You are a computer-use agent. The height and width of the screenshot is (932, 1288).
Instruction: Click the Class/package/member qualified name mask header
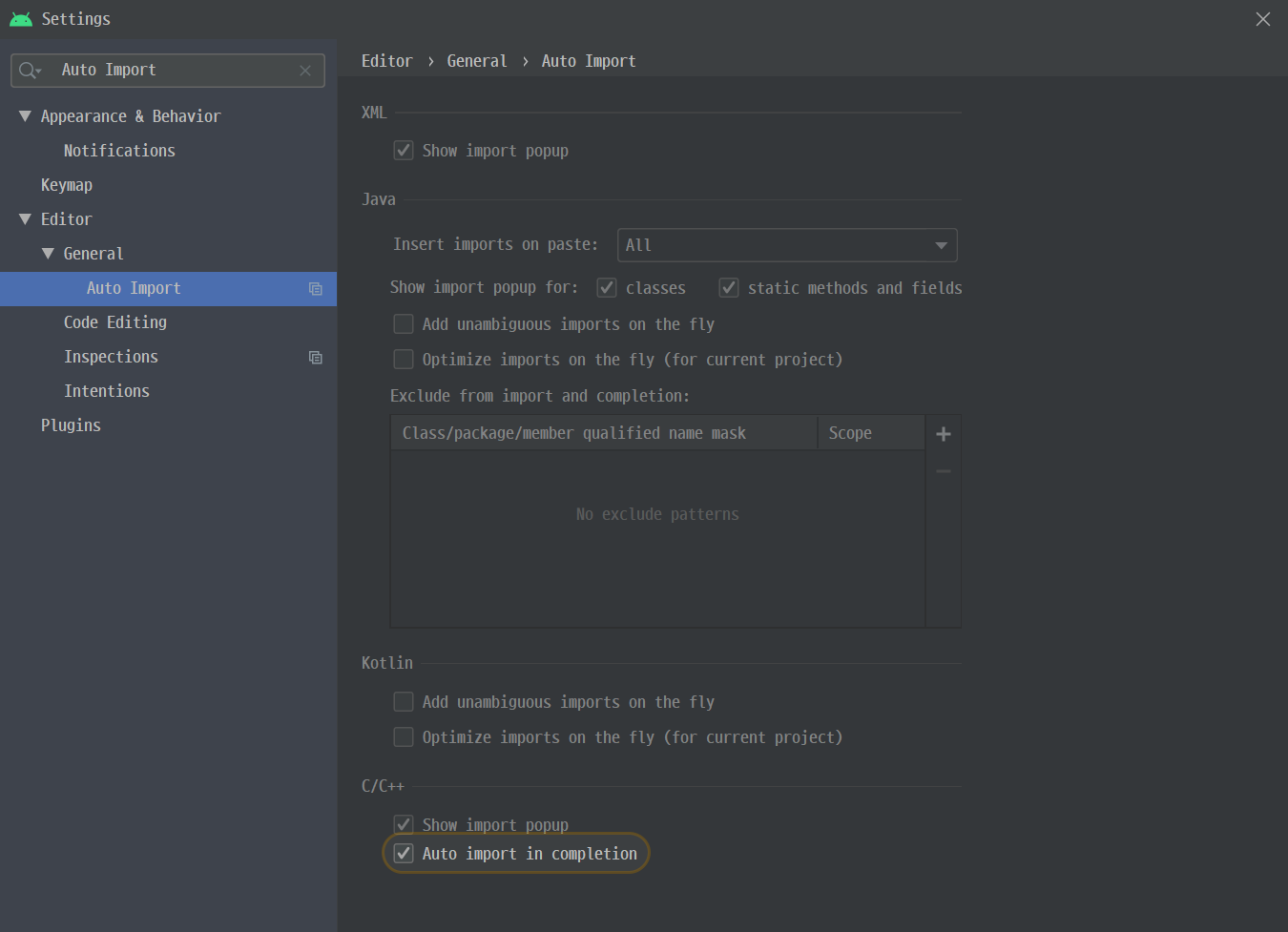[604, 433]
